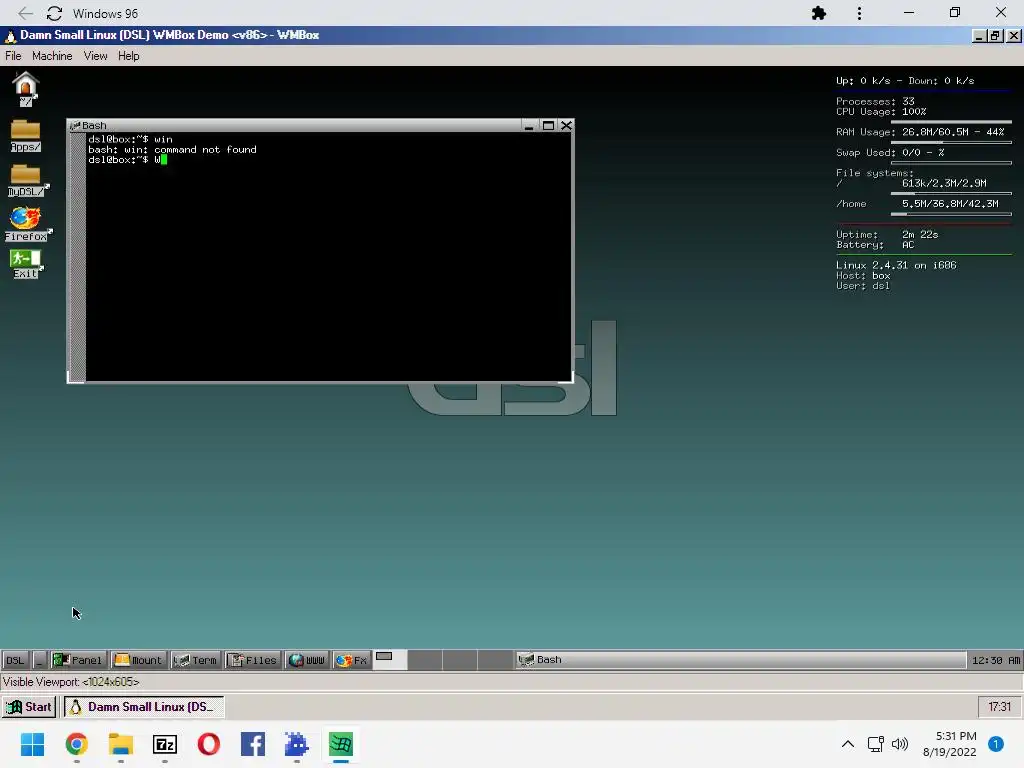
Task: Open 7-Zip from the taskbar
Action: (165, 744)
